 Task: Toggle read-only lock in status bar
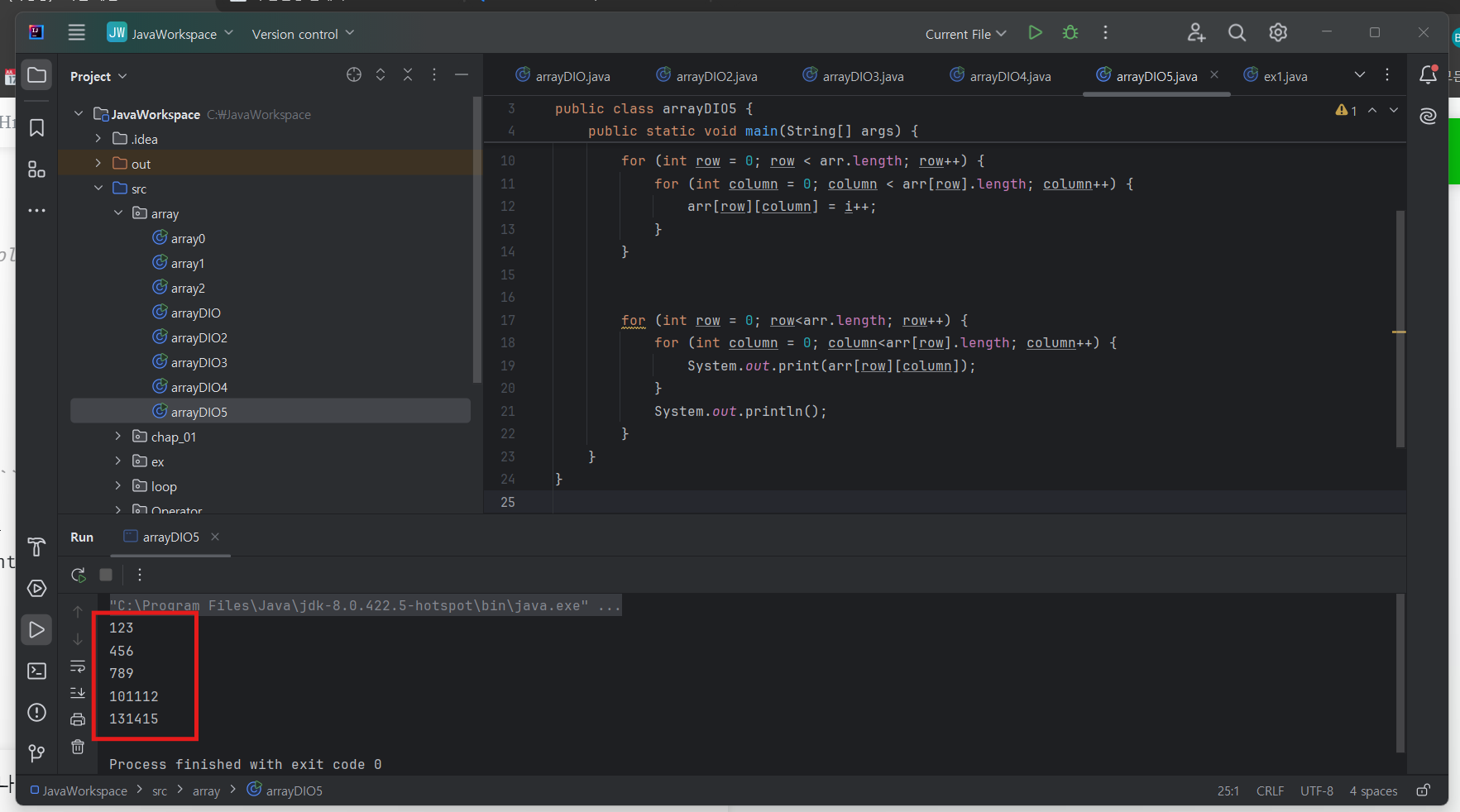(1423, 791)
